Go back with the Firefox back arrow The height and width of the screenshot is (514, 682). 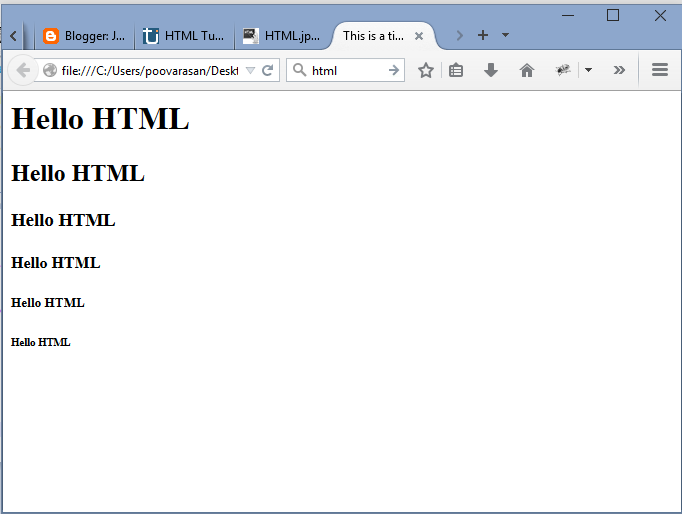point(22,70)
